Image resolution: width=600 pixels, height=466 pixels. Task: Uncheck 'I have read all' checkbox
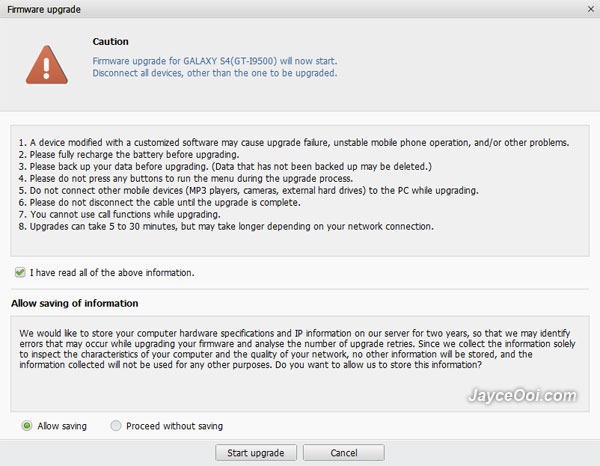click(x=20, y=272)
